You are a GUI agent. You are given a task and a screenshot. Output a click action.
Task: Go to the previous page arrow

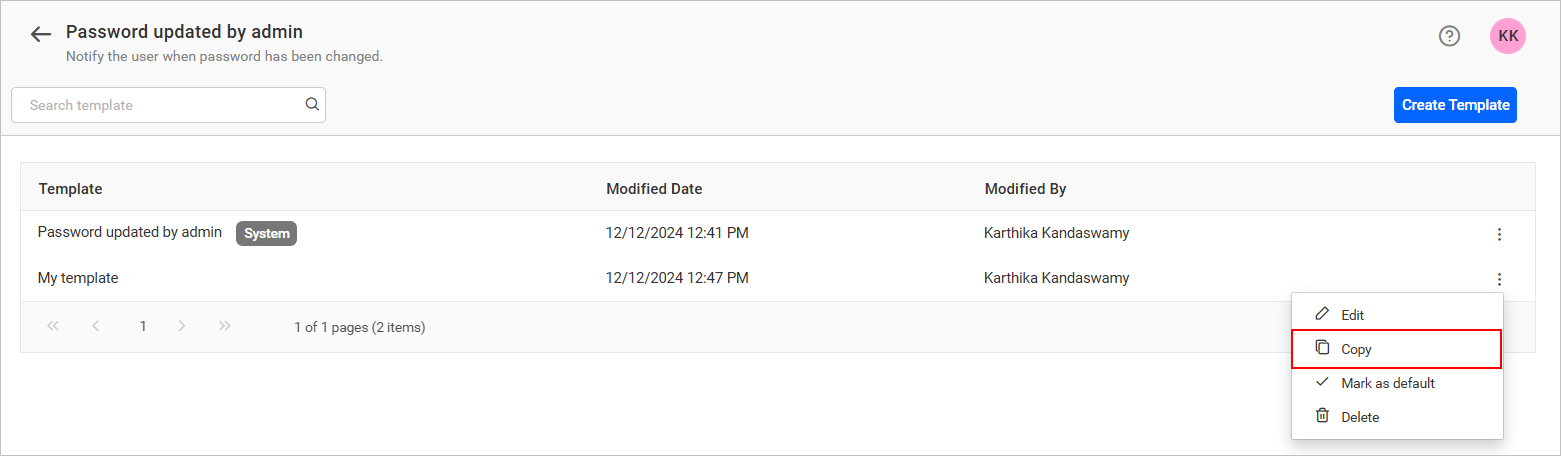(96, 326)
